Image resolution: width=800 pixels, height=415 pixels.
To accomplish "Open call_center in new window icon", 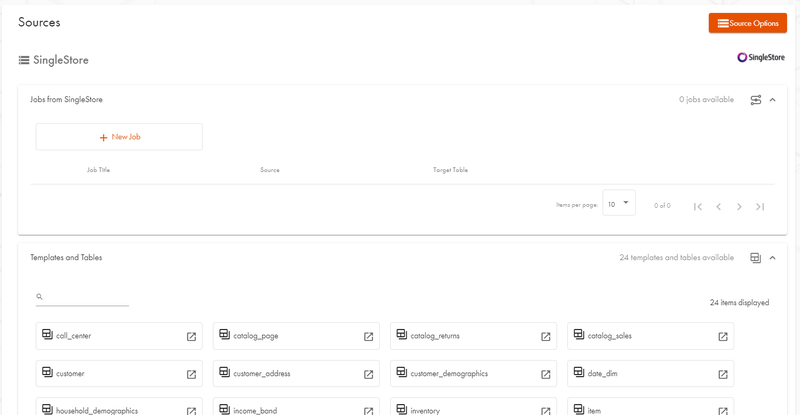I will point(191,336).
